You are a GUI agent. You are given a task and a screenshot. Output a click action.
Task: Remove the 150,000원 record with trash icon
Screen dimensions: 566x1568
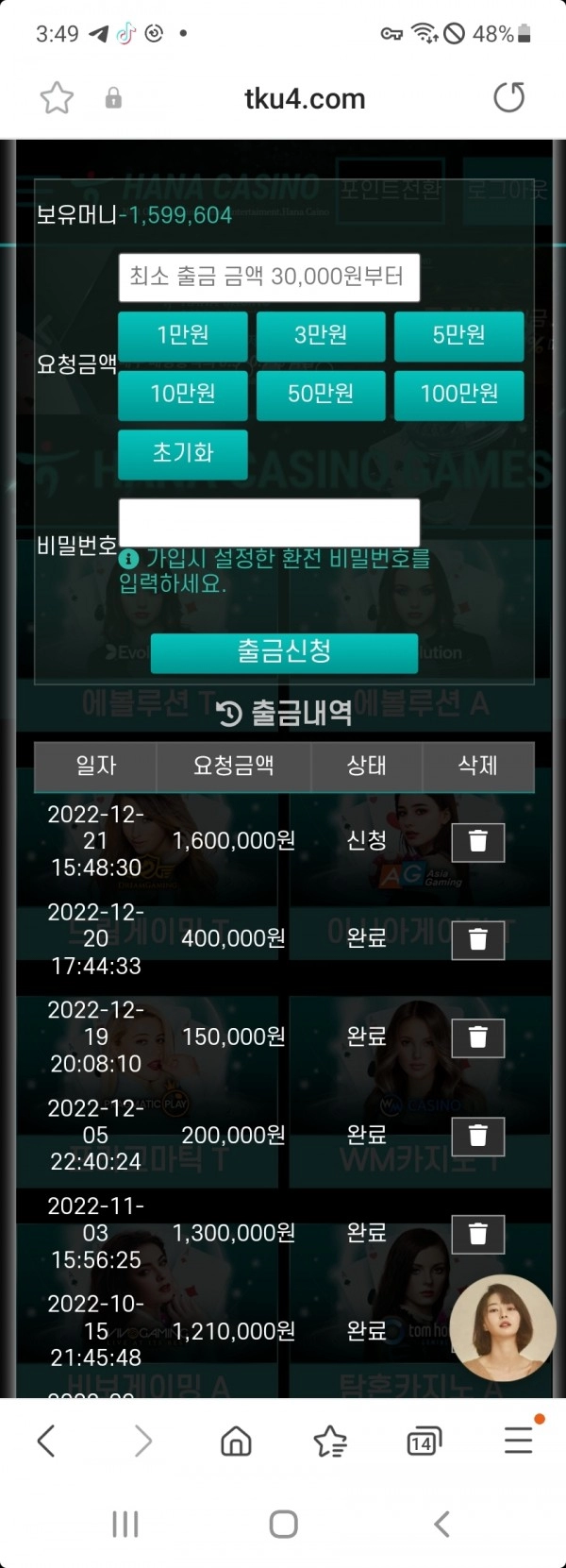click(478, 1037)
